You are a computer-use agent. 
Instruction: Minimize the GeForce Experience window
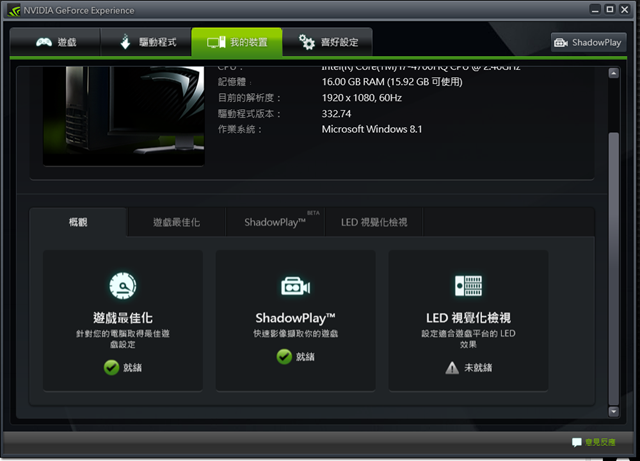pos(595,9)
